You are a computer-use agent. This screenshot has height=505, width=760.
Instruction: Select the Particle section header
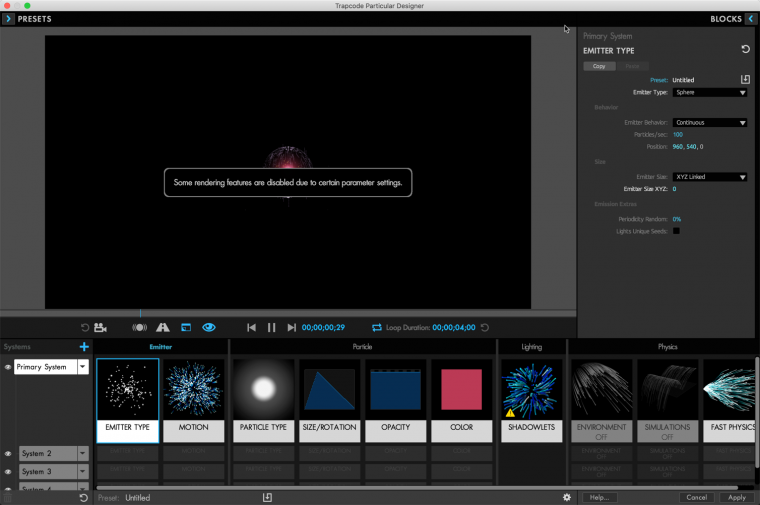[x=362, y=347]
